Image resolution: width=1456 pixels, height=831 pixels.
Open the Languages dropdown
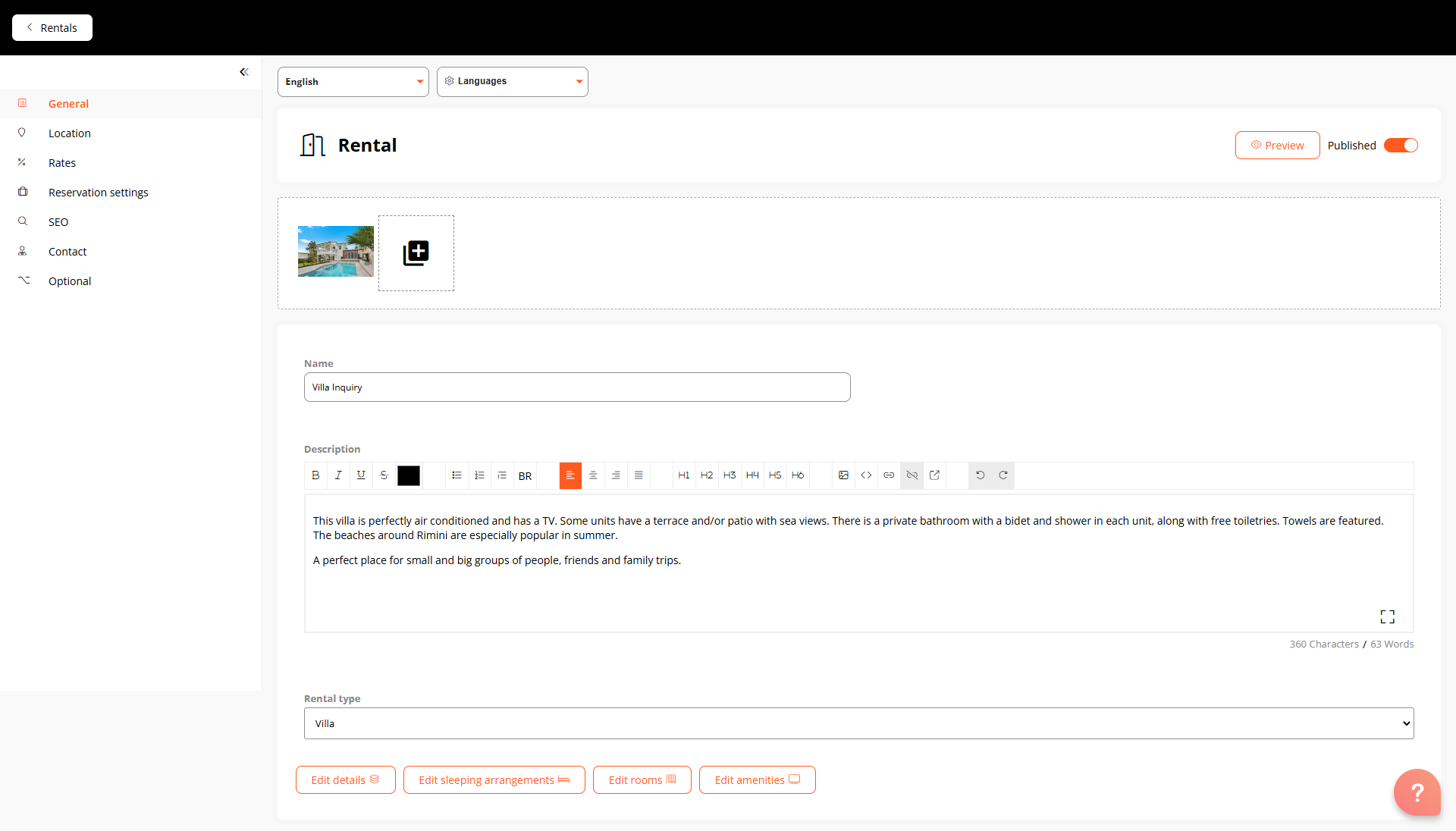point(513,82)
